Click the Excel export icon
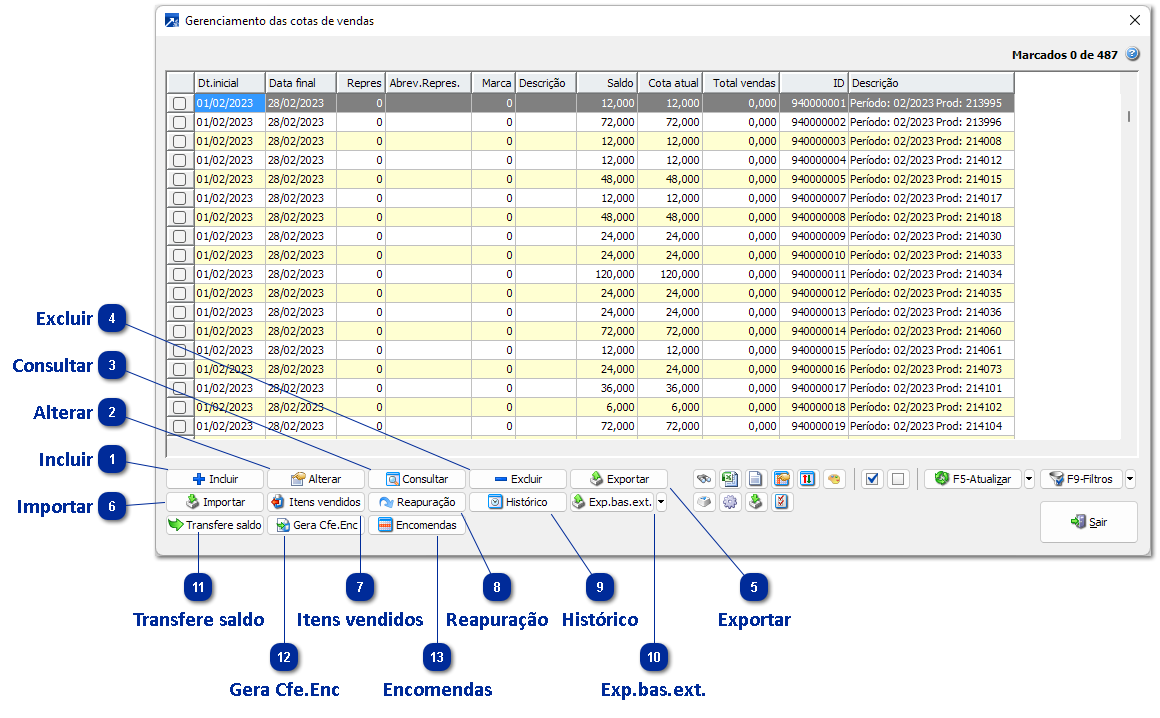 (x=731, y=479)
